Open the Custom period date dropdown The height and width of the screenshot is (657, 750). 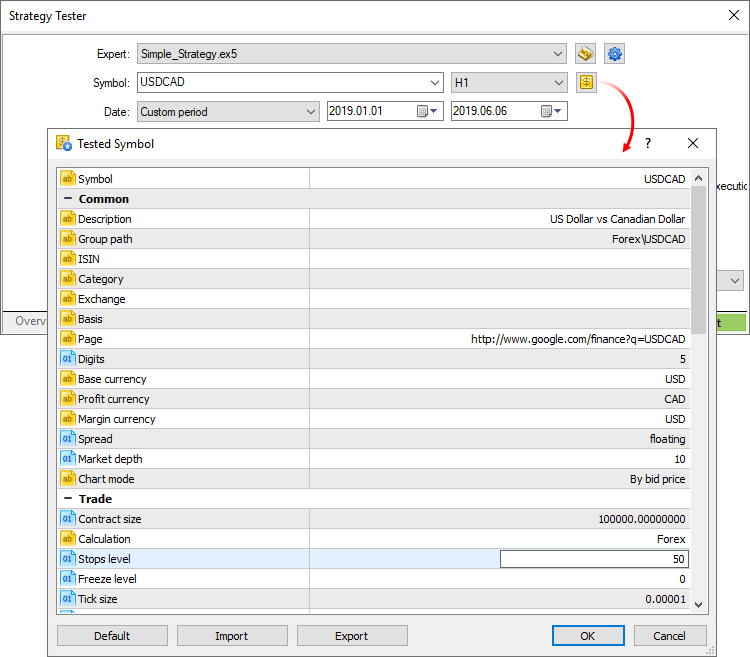(310, 112)
